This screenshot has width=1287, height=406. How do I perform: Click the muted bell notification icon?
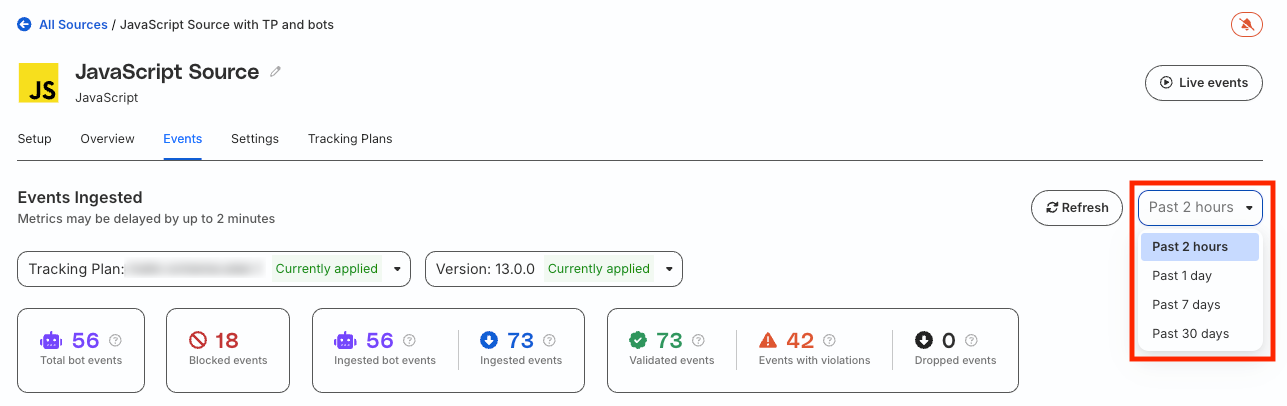(x=1246, y=24)
